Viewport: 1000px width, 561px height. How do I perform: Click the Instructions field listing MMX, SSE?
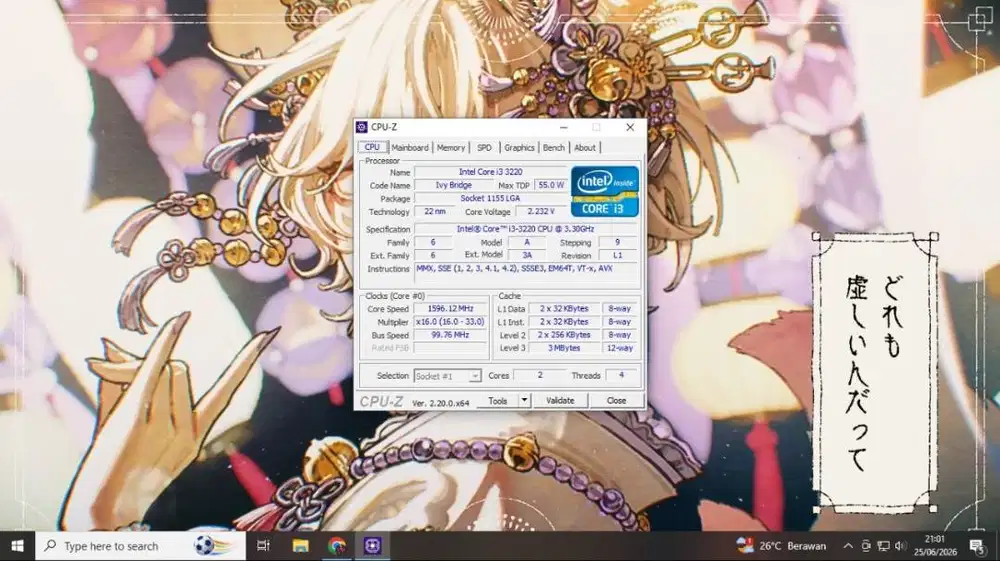526,275
